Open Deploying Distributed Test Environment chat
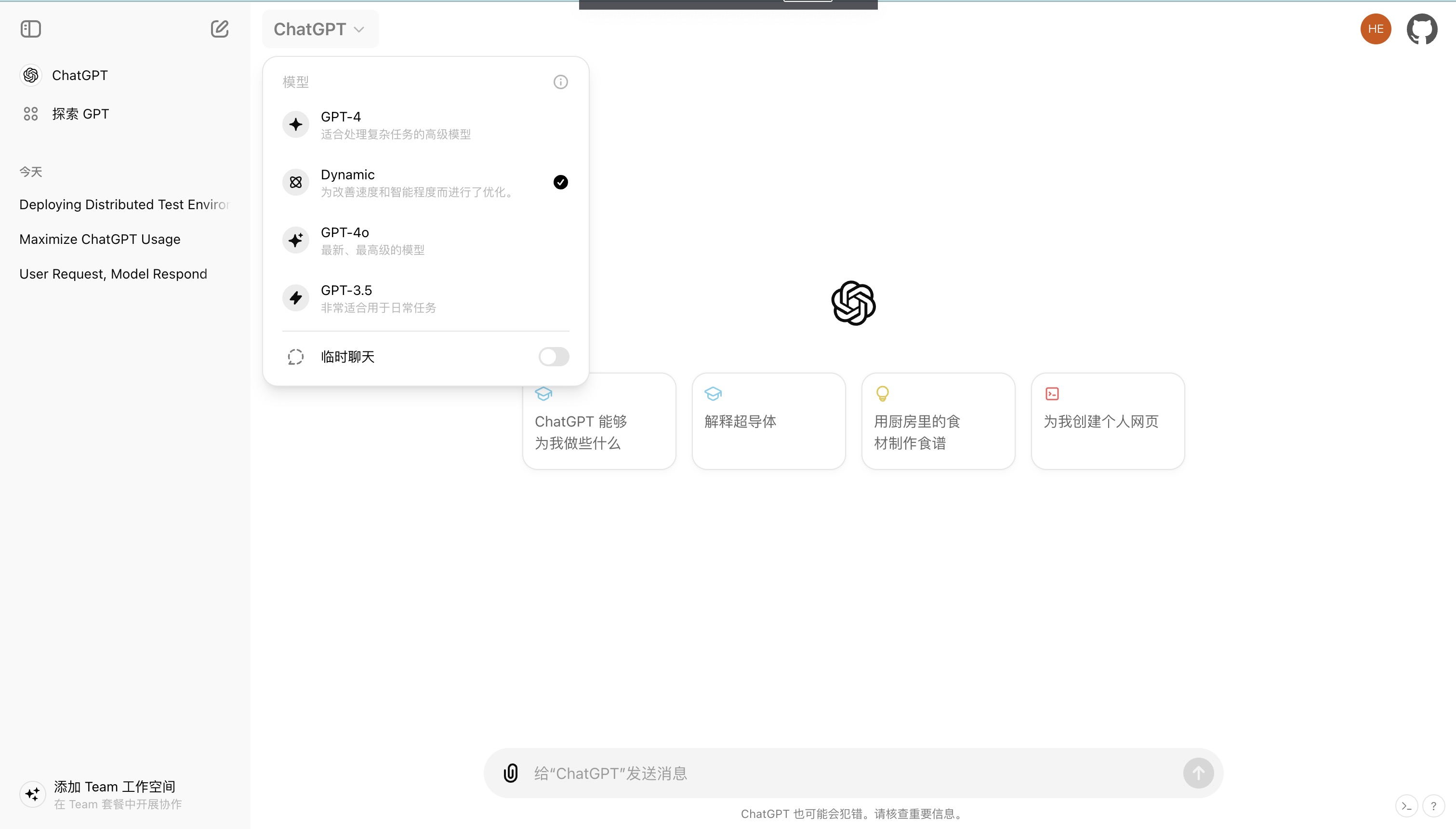Image resolution: width=1456 pixels, height=829 pixels. click(125, 204)
